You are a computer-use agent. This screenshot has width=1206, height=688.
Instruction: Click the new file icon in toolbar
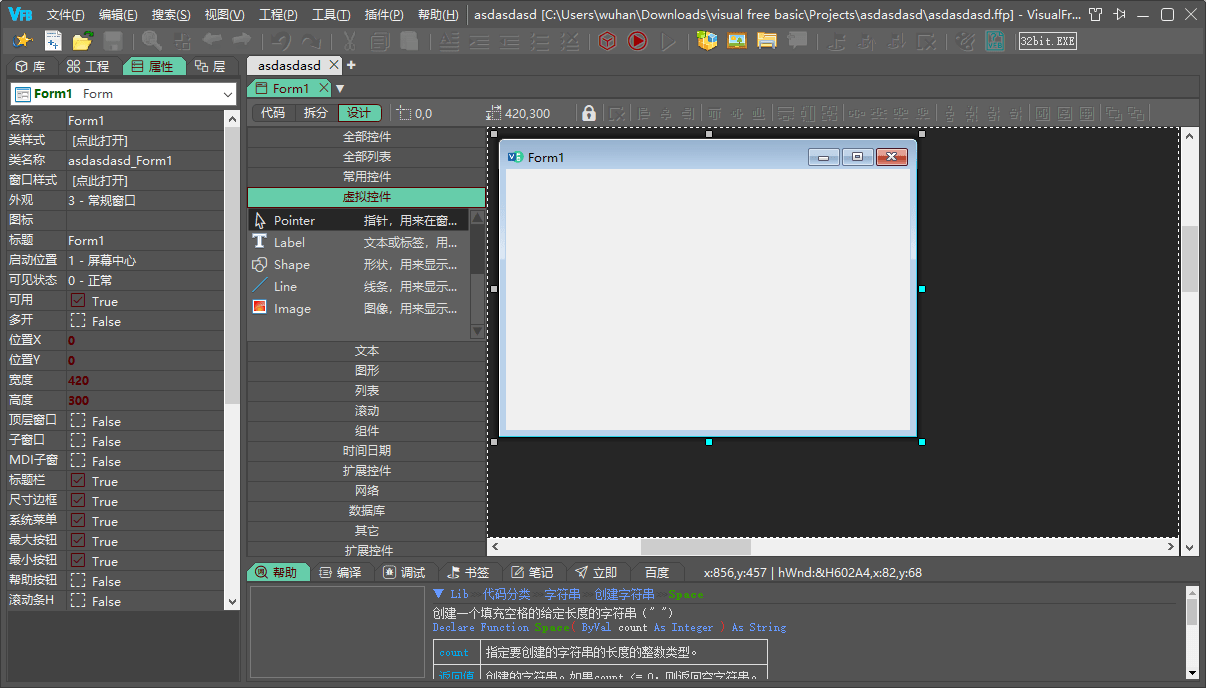pos(53,41)
